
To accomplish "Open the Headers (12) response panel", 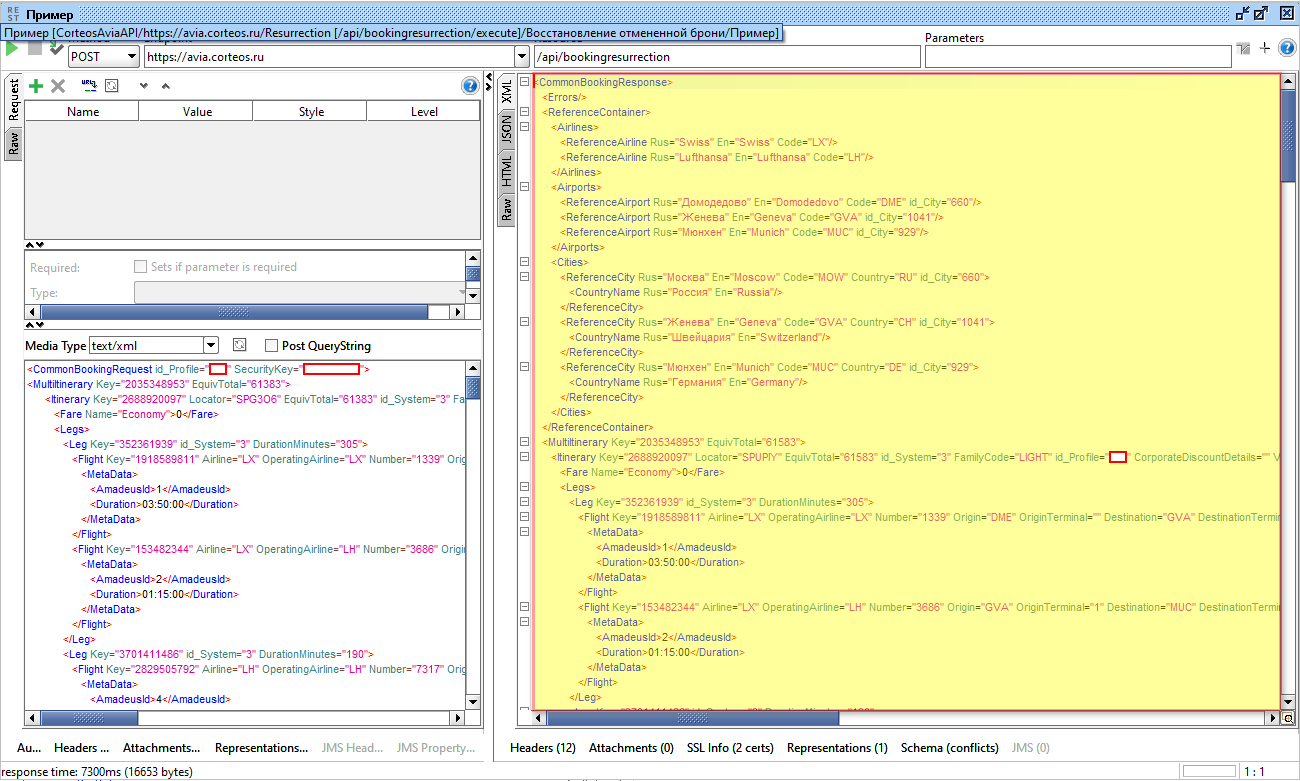I will (x=543, y=748).
